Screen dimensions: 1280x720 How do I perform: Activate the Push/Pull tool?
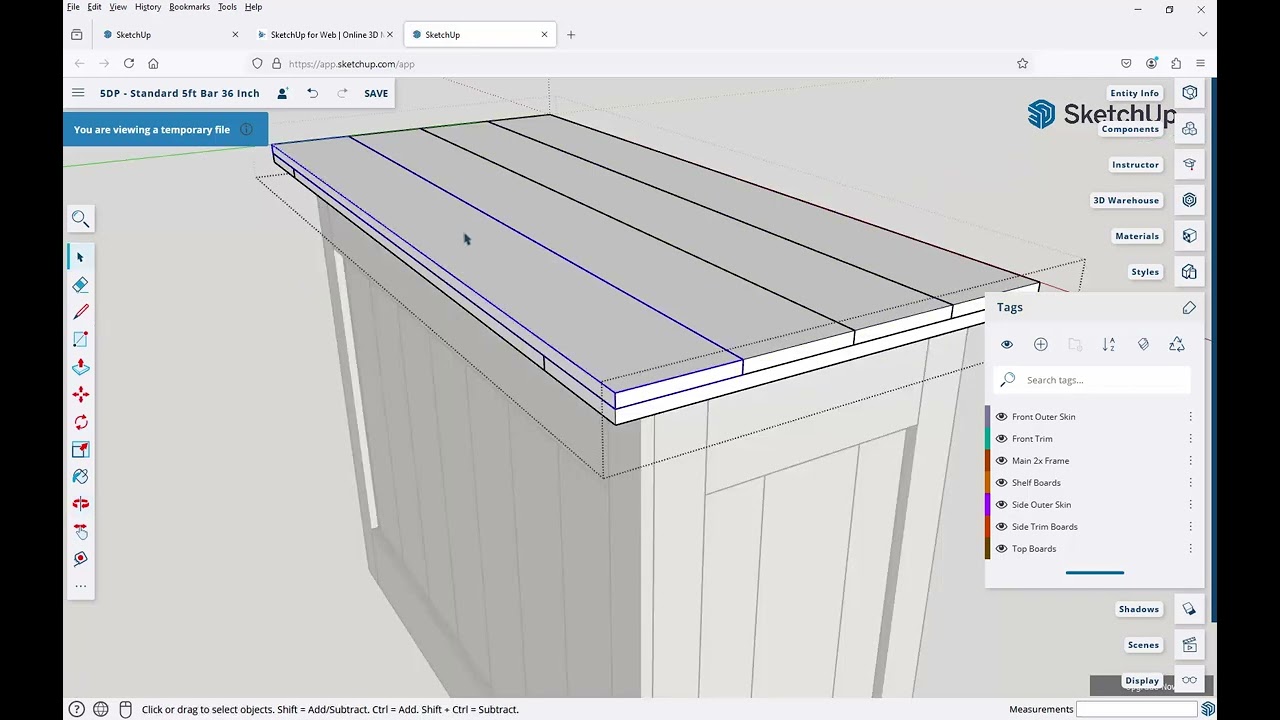tap(81, 367)
